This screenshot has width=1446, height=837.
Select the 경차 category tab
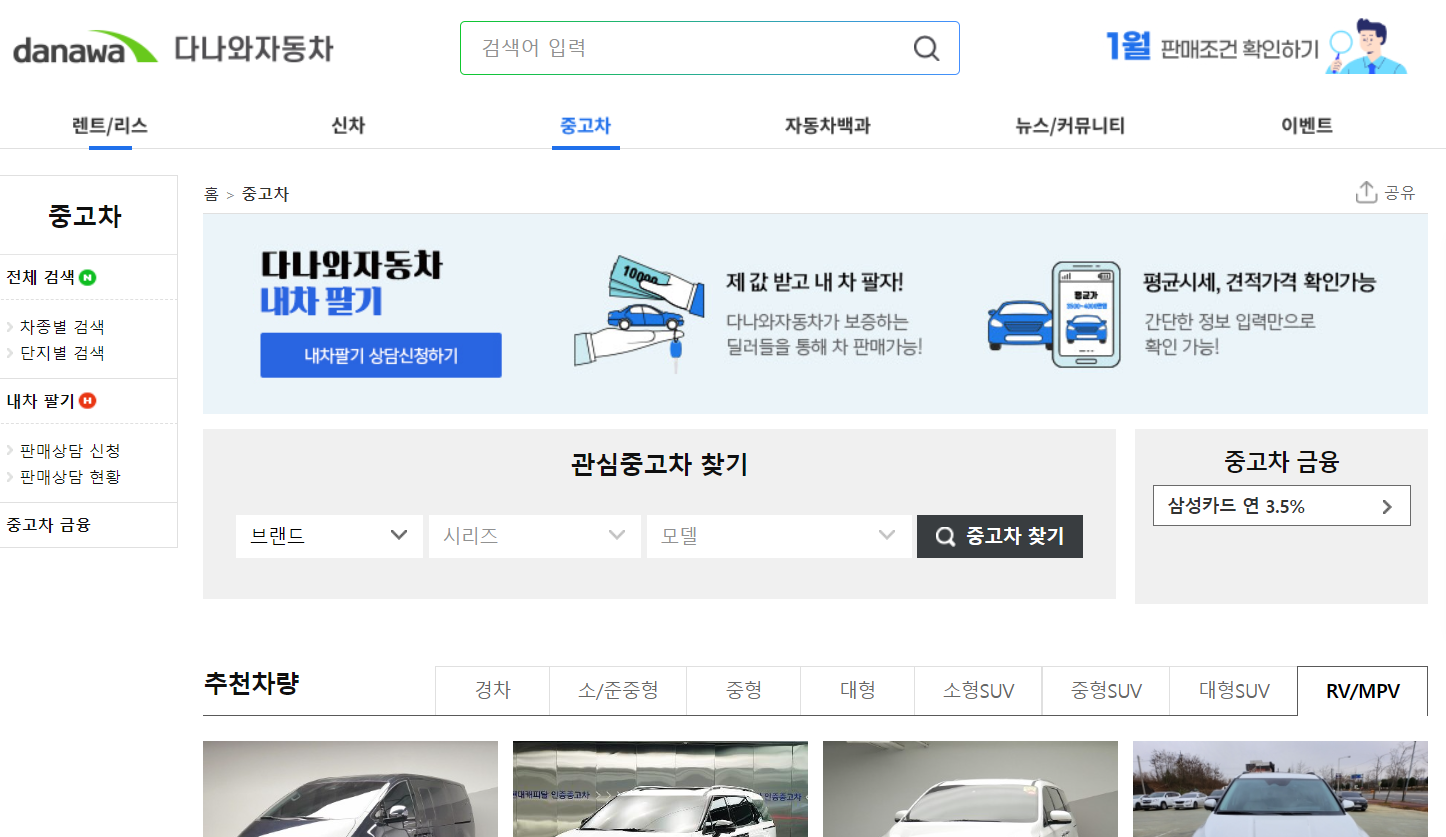492,690
